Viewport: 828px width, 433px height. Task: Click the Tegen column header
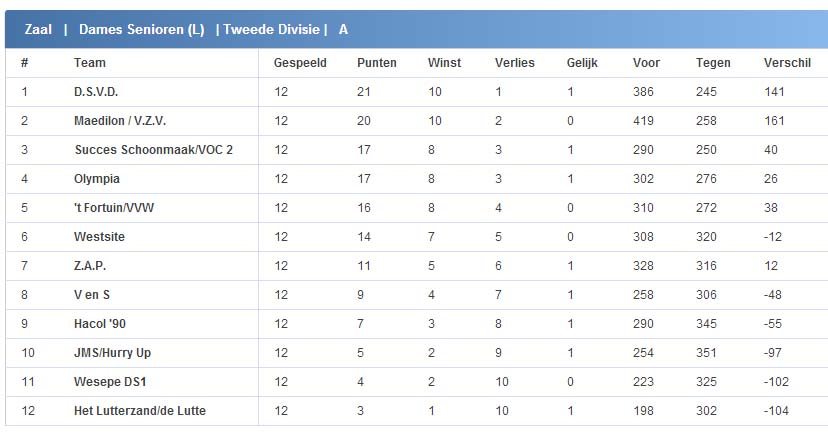pyautogui.click(x=713, y=63)
